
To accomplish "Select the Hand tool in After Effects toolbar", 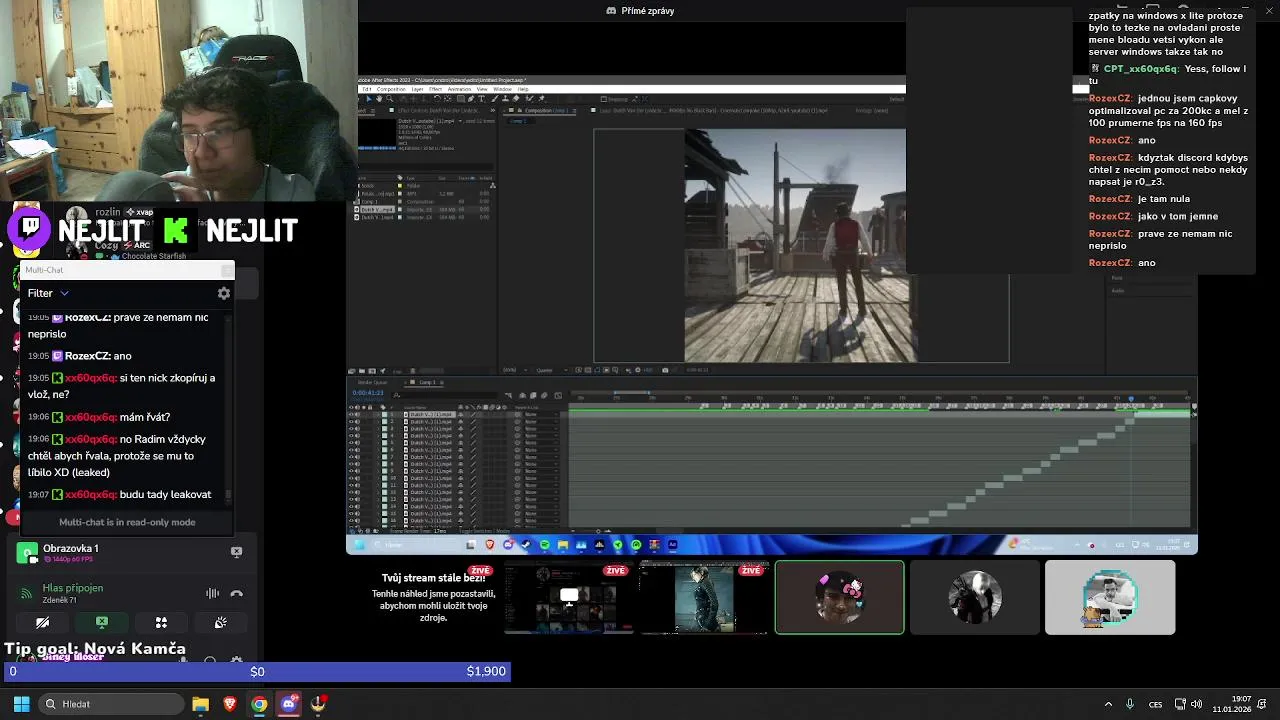I will pyautogui.click(x=379, y=99).
